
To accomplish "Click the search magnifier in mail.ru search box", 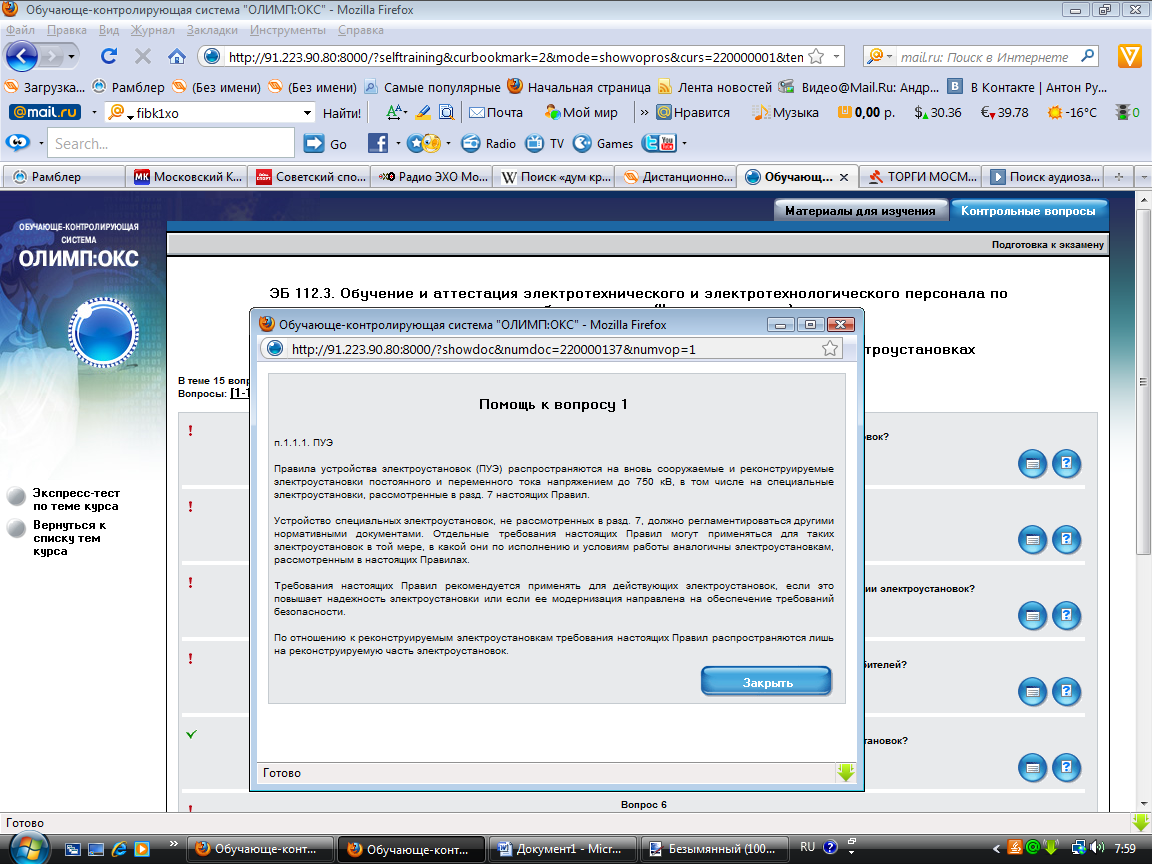I will (x=1087, y=56).
